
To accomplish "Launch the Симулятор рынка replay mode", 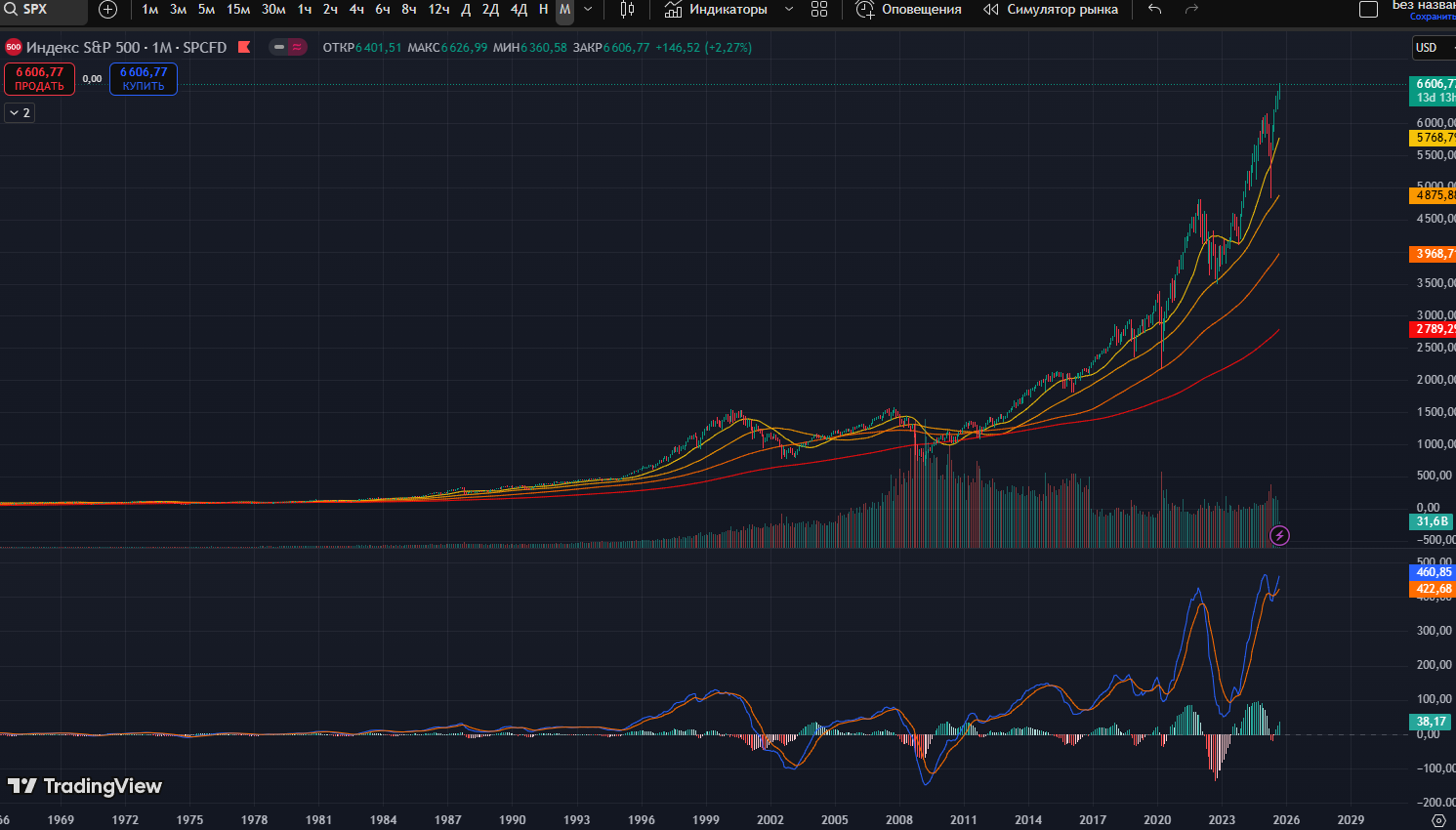I will [1051, 10].
